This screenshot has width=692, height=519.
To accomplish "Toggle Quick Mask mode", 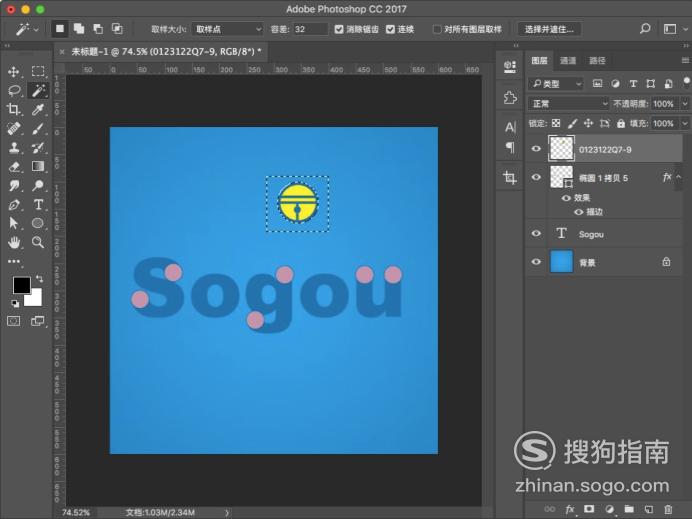I will coord(14,321).
